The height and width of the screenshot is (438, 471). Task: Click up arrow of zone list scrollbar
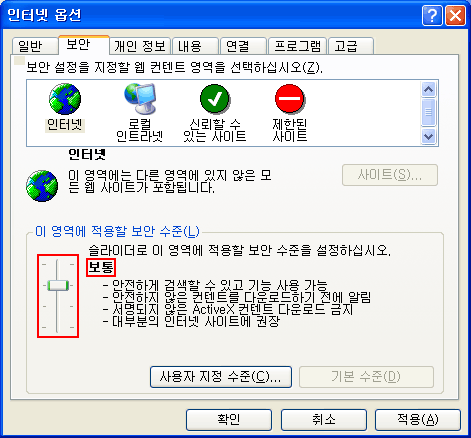(428, 89)
